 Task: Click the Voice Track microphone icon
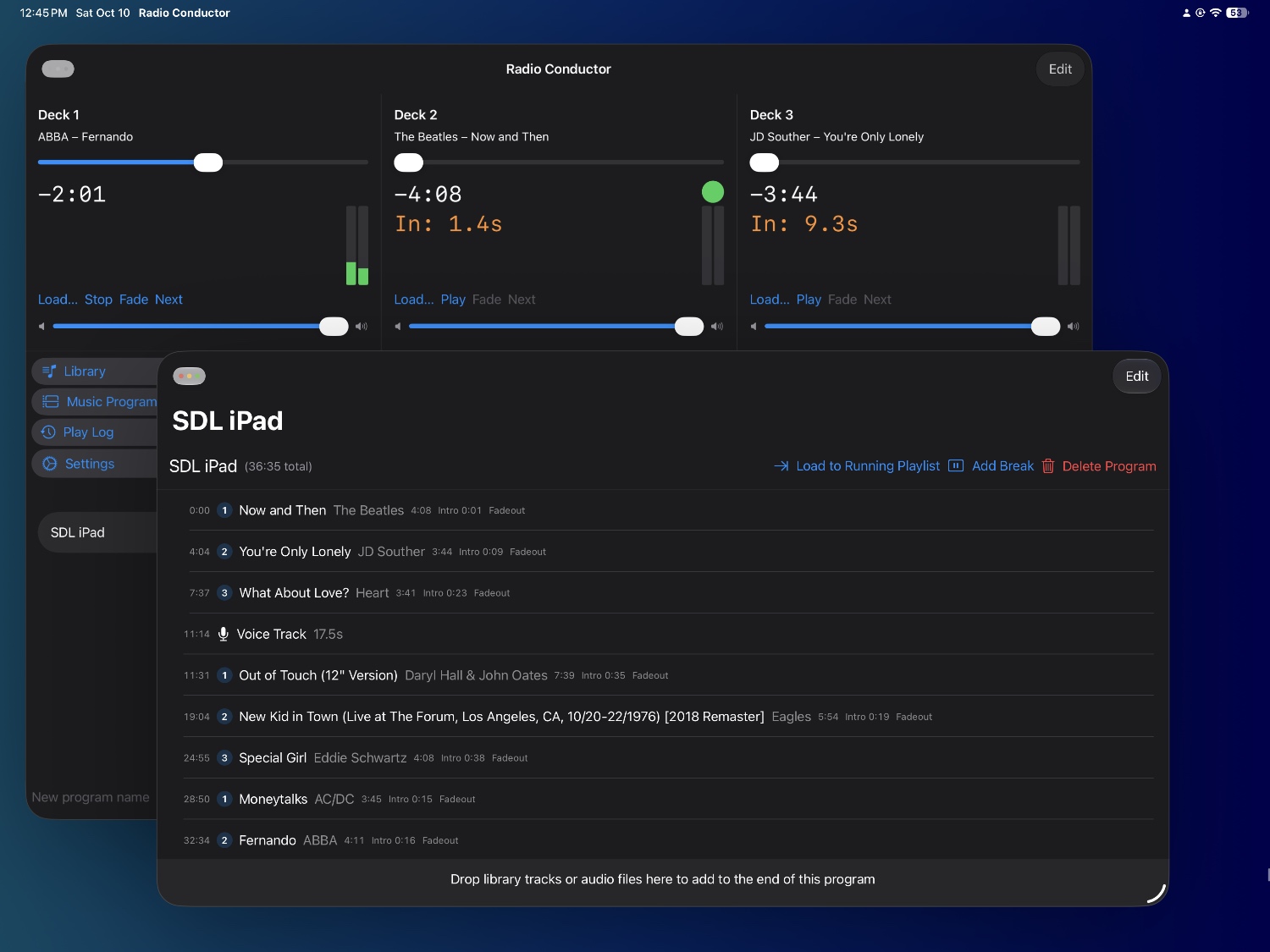tap(224, 635)
